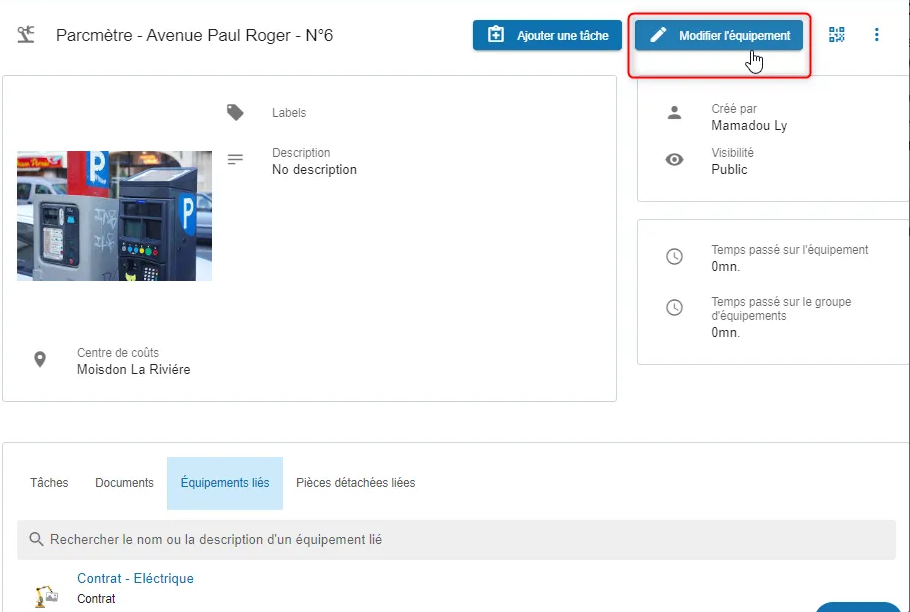The height and width of the screenshot is (612, 910).
Task: Click Ajouter une tâche button
Action: [547, 35]
